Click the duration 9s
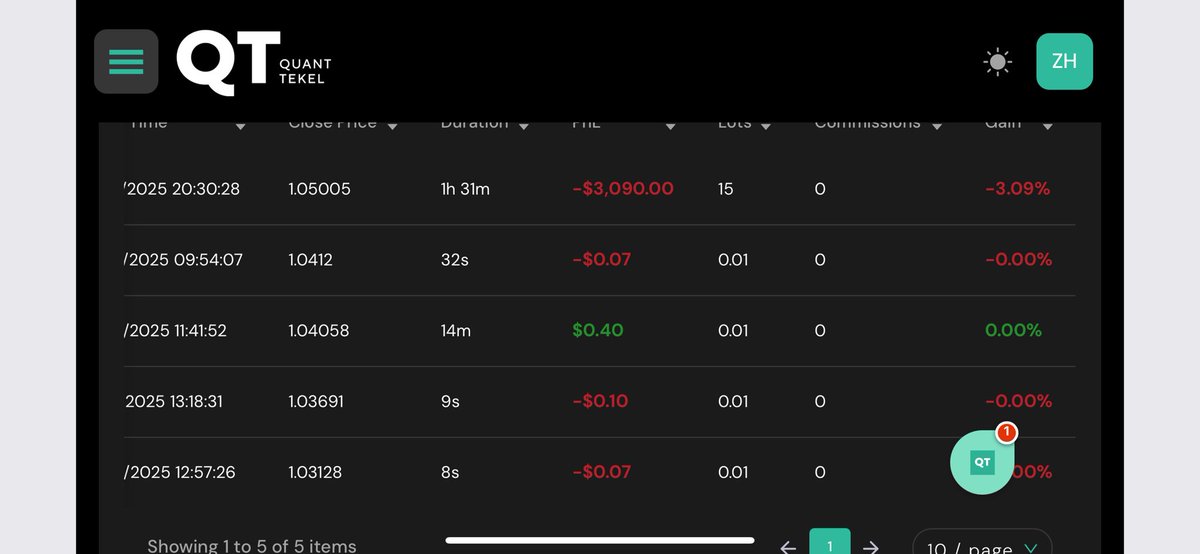This screenshot has height=554, width=1200. pos(450,401)
